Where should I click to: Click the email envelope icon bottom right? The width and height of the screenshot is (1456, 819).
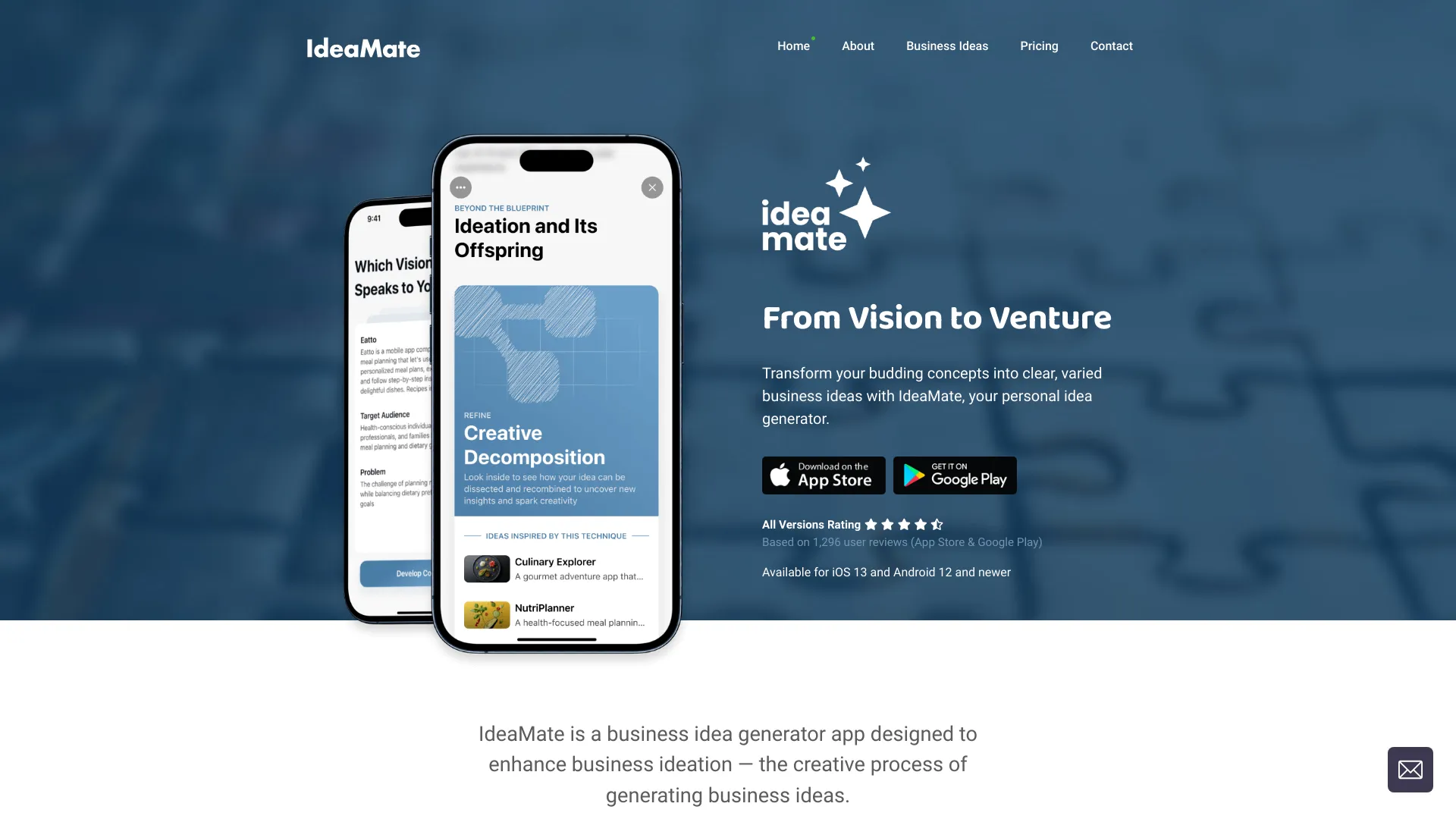point(1410,769)
